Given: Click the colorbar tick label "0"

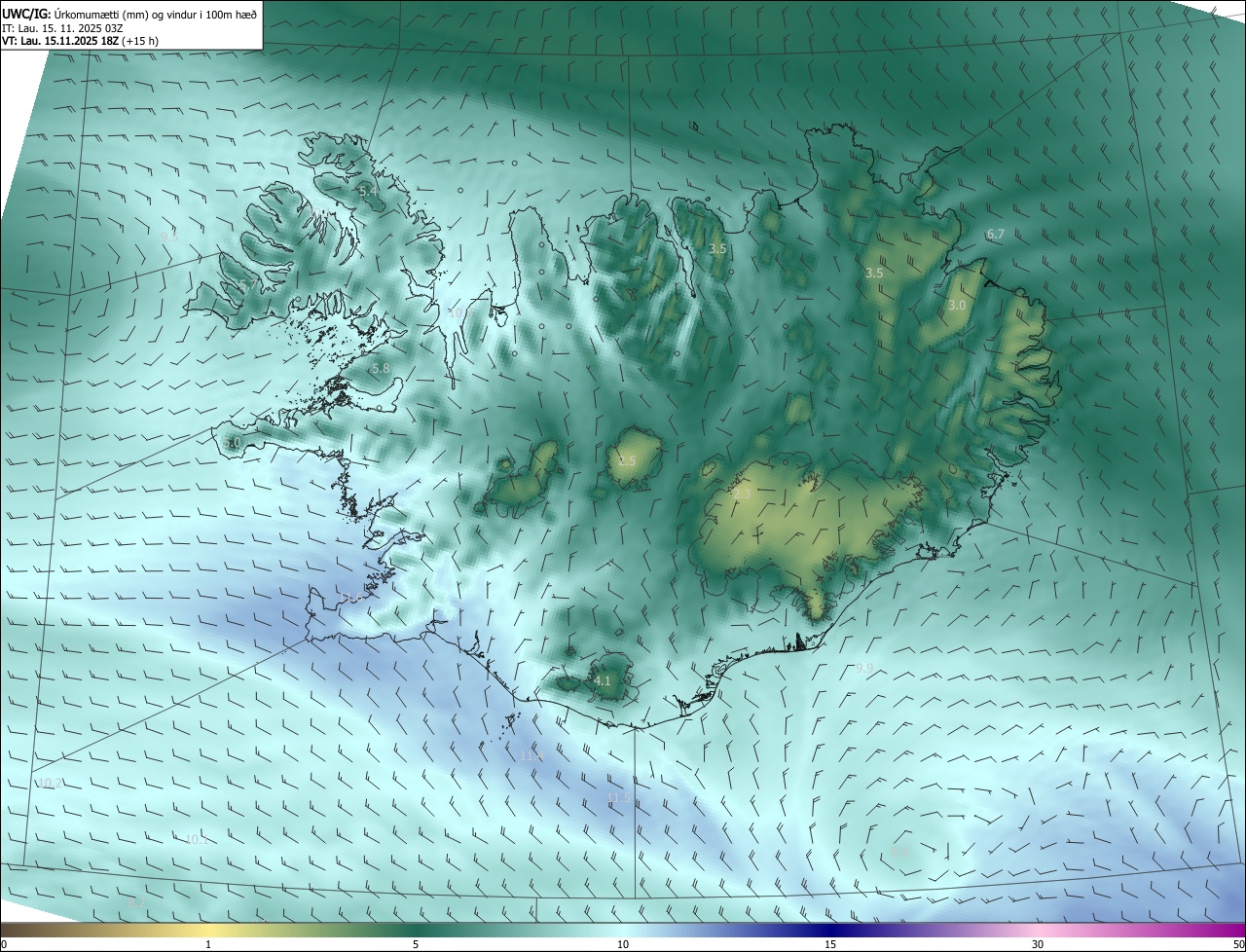Looking at the screenshot, I should point(4,945).
